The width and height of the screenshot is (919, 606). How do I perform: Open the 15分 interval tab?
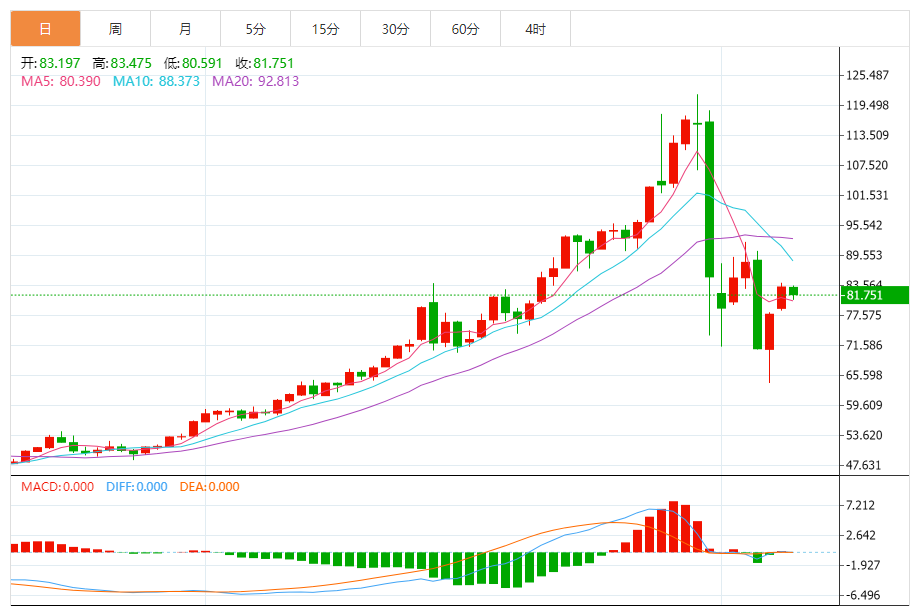325,29
